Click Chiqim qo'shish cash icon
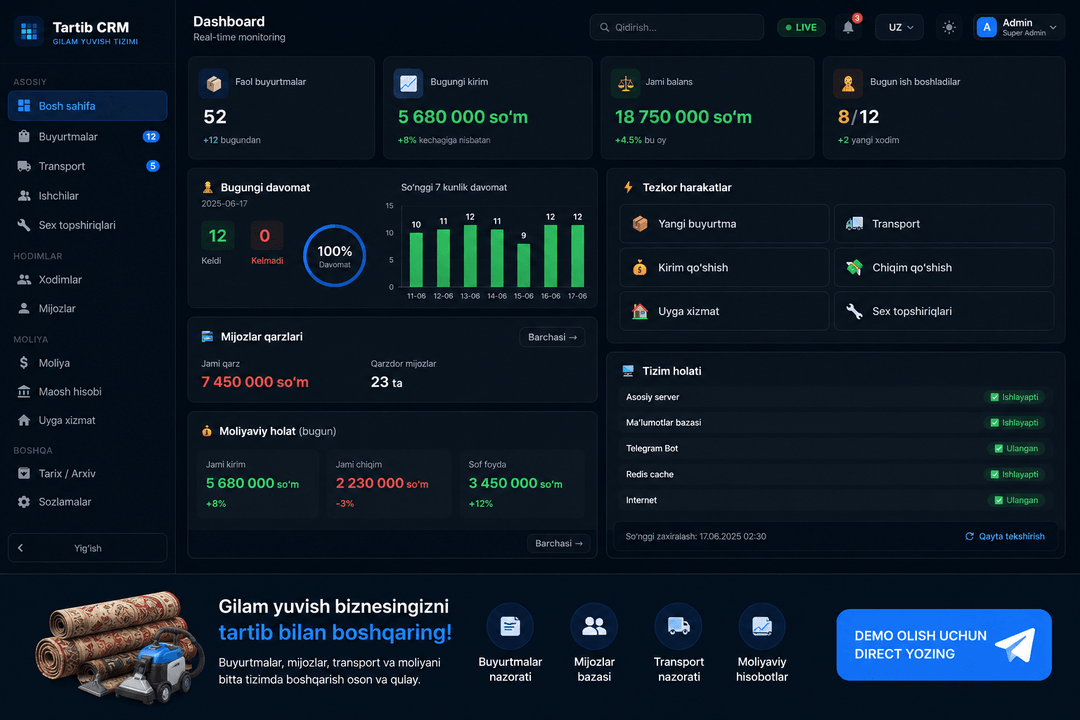This screenshot has width=1080, height=720. (x=854, y=267)
